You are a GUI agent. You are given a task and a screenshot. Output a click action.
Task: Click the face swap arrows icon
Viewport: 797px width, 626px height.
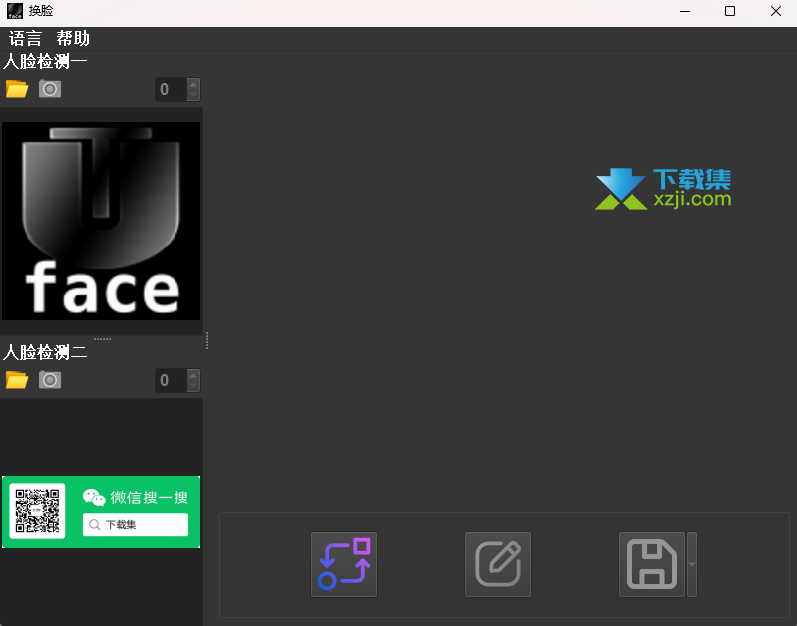point(344,564)
